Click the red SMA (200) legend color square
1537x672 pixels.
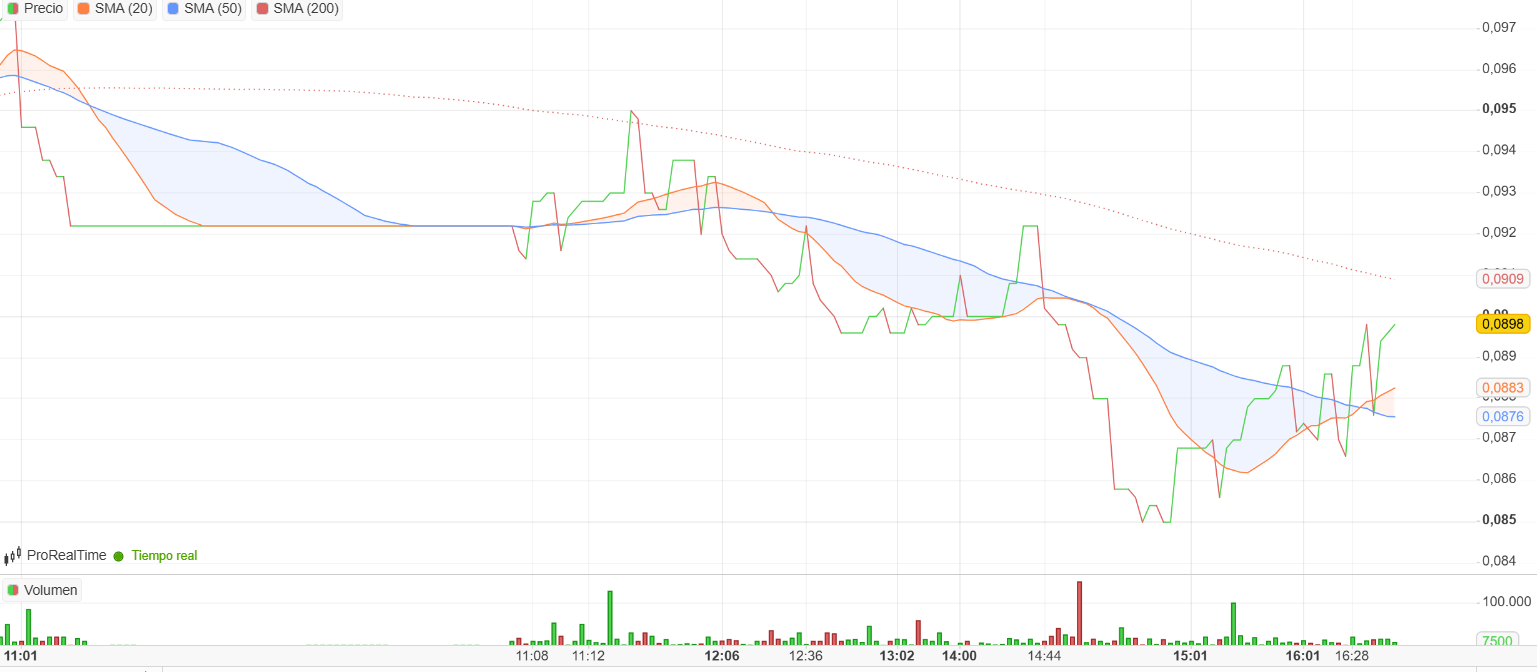click(x=263, y=9)
